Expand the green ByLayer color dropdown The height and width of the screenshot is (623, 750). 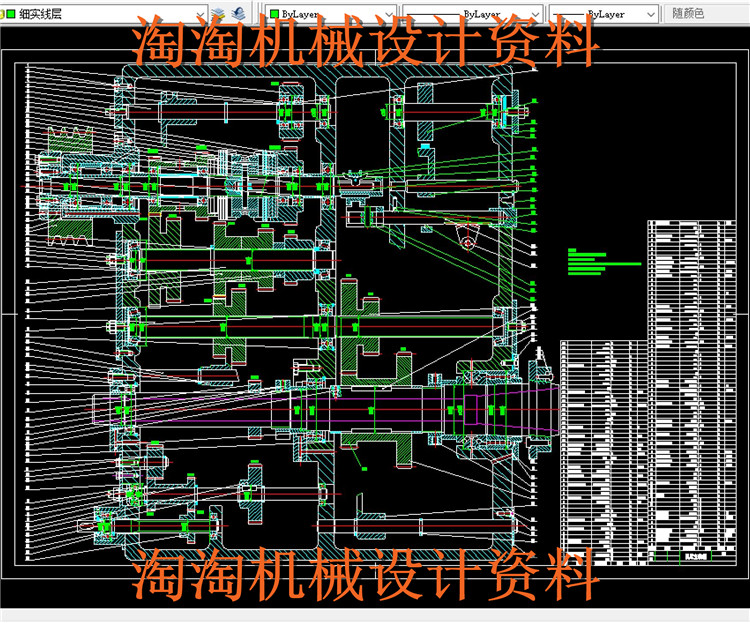(x=331, y=14)
